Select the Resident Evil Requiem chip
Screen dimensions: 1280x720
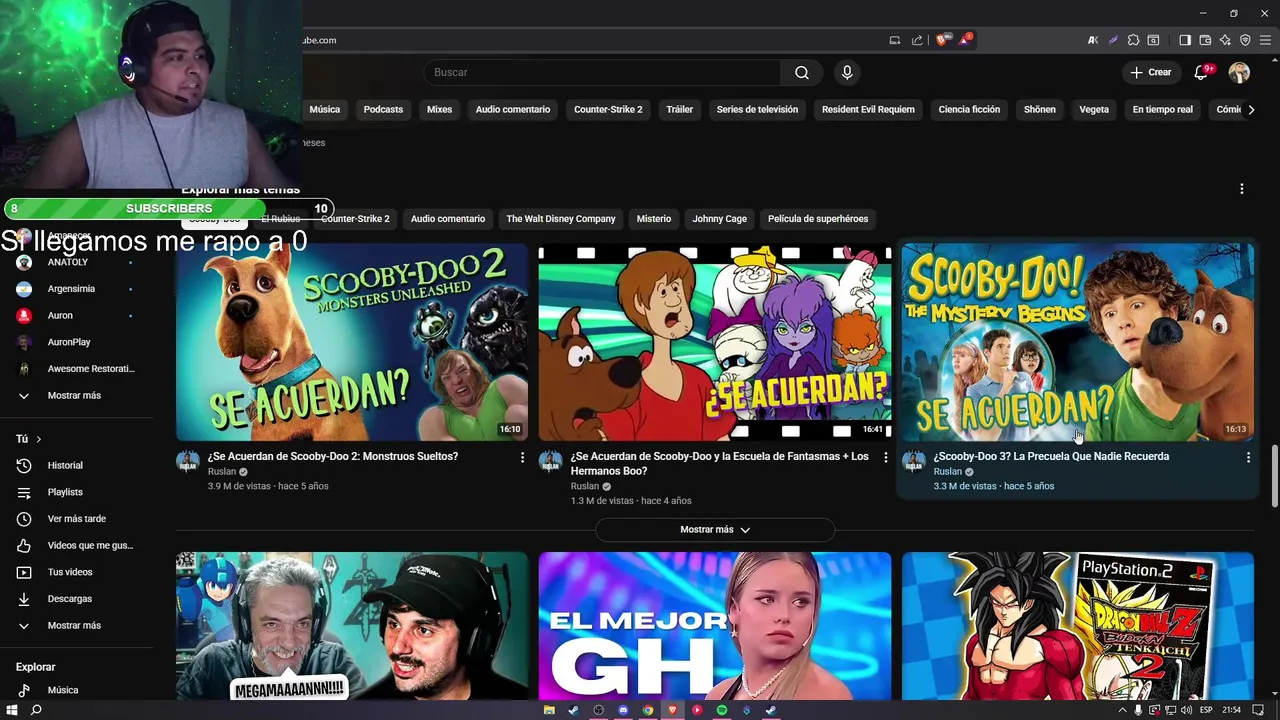click(868, 109)
